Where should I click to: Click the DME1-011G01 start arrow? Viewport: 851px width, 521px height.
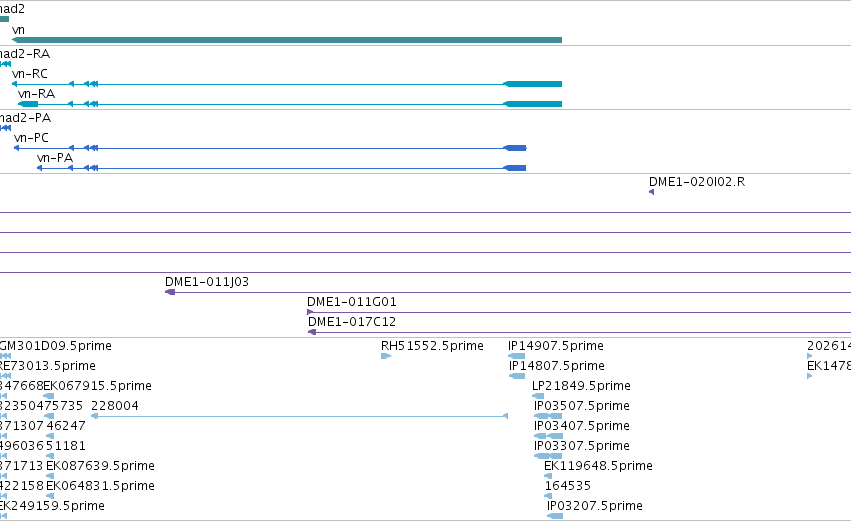coord(310,312)
